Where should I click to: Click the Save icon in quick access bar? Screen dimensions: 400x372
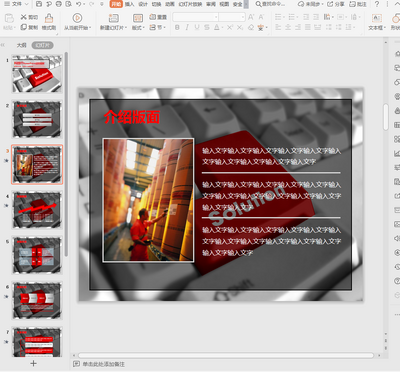click(39, 4)
